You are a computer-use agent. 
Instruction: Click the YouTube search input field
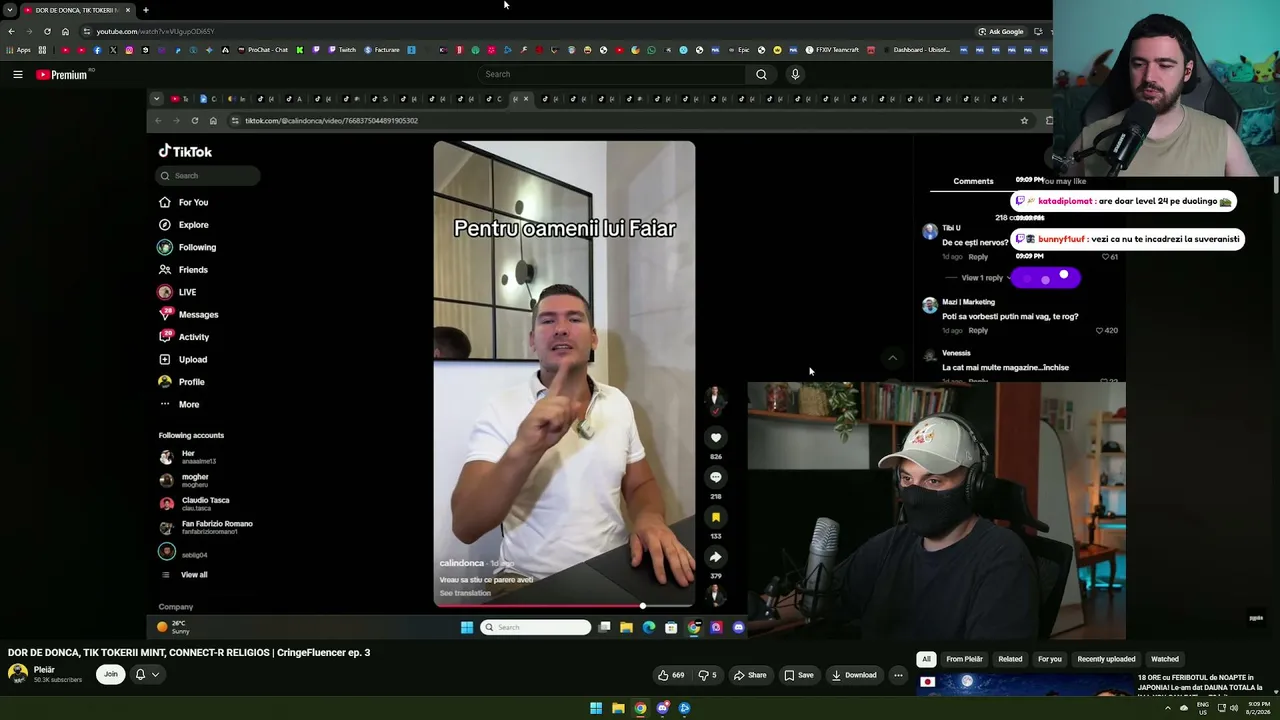[612, 74]
